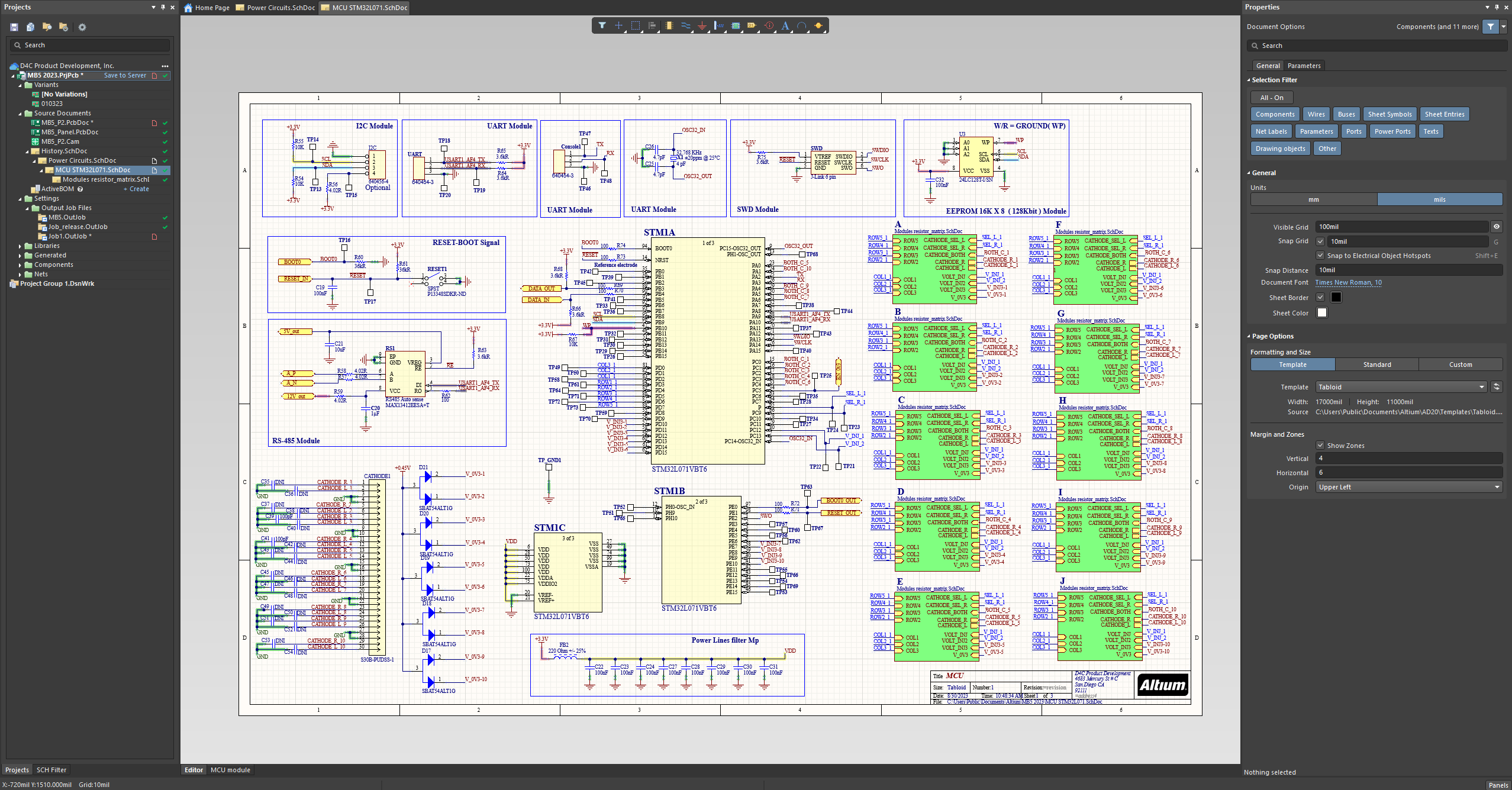The width and height of the screenshot is (1512, 790).
Task: Click the Place Bus Entry tool
Action: (x=718, y=25)
